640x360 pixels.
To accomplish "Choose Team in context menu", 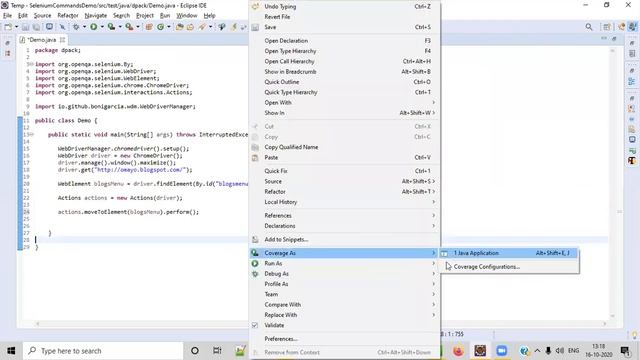I will point(345,294).
